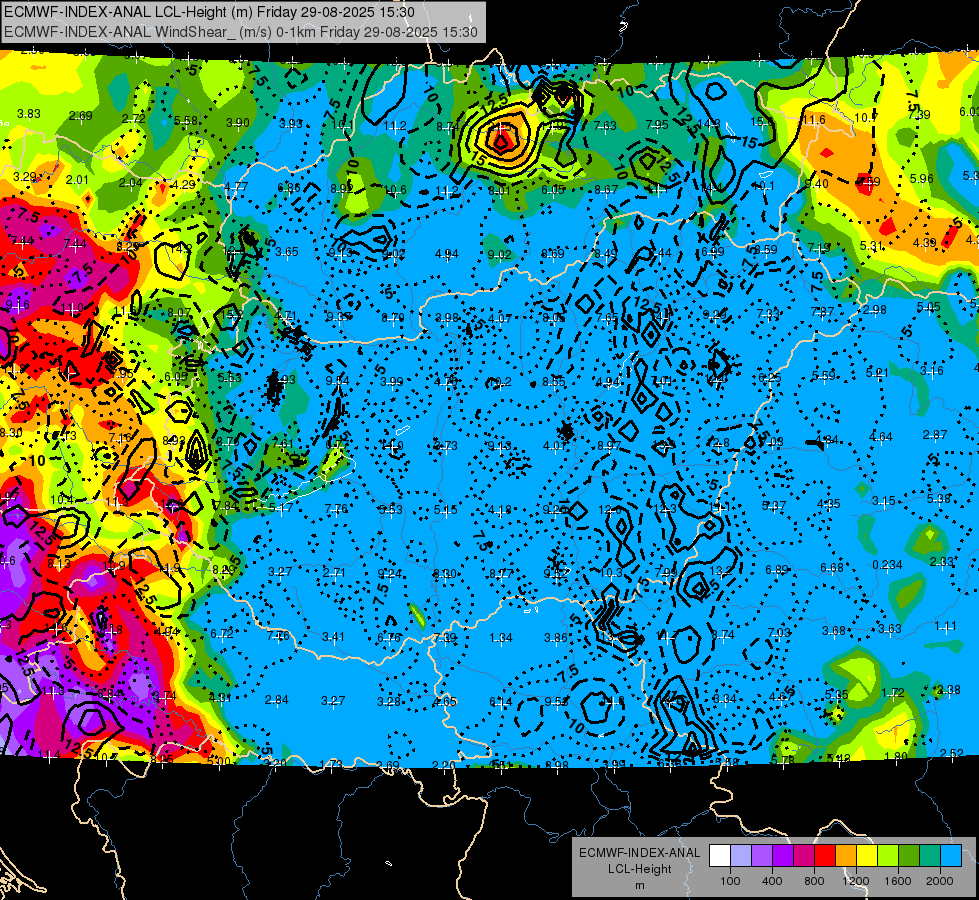Click the wind shear value 3.63

pyautogui.click(x=890, y=628)
